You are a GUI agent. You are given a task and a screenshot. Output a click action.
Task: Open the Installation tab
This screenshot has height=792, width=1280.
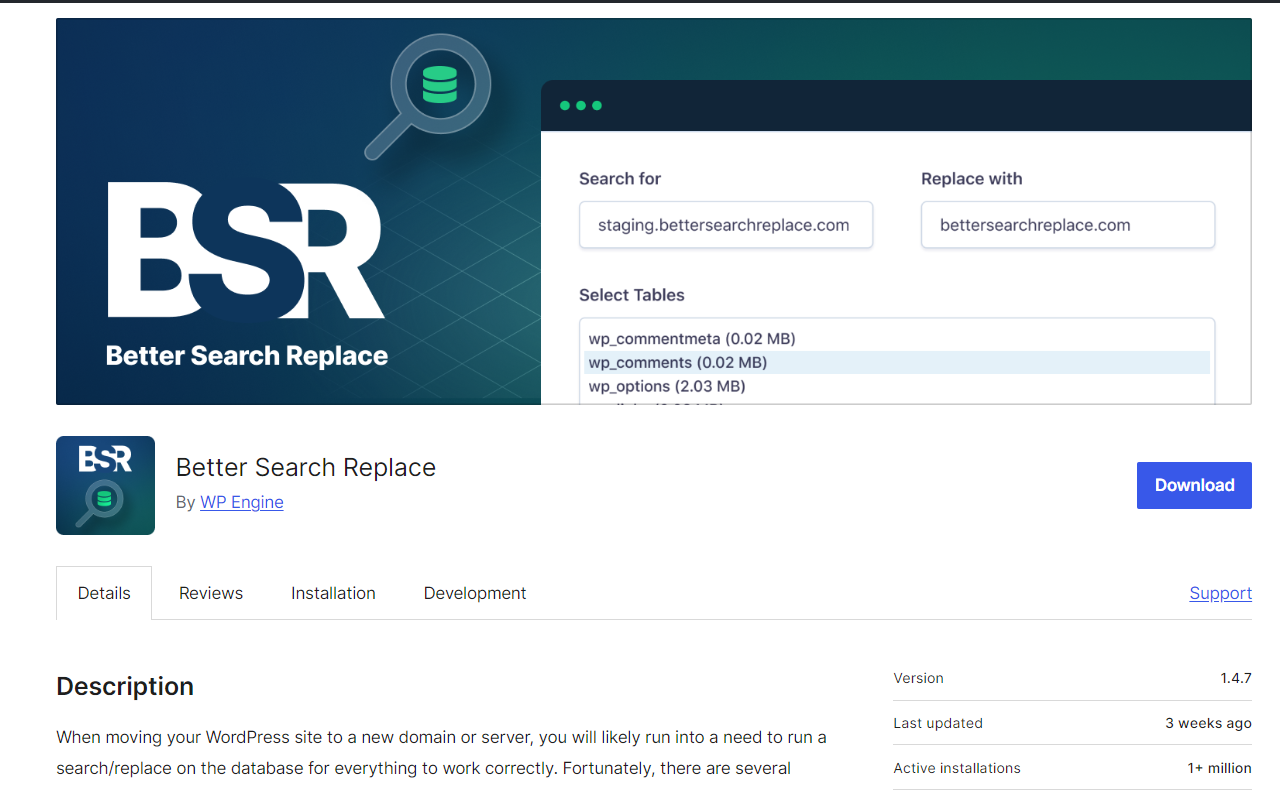click(x=333, y=593)
